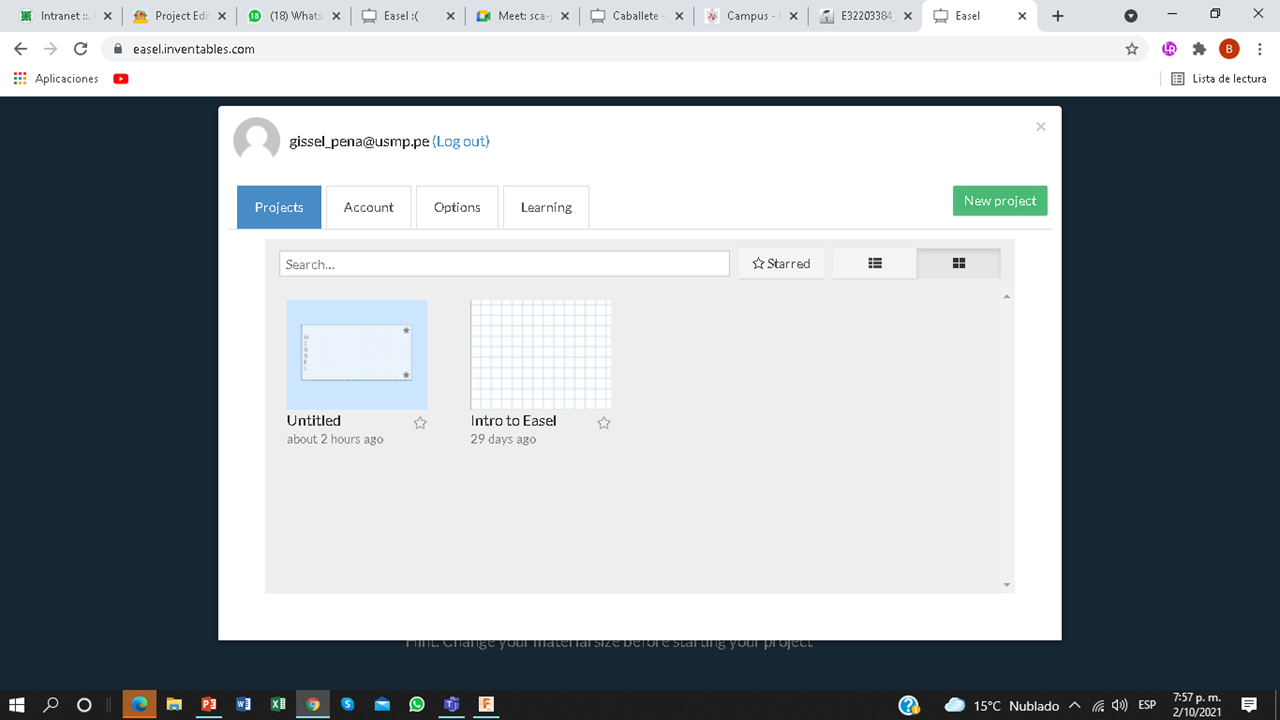Open the weather 15°C Nublado widget
Screen dimensions: 1280x720
point(1002,705)
